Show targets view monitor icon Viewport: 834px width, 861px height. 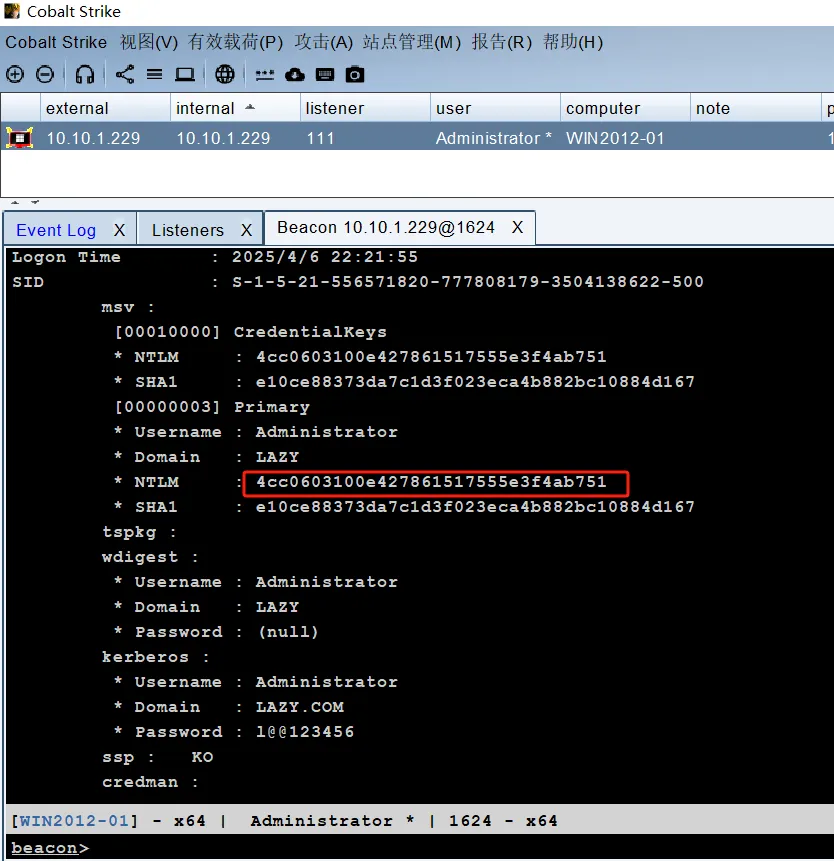click(x=184, y=74)
